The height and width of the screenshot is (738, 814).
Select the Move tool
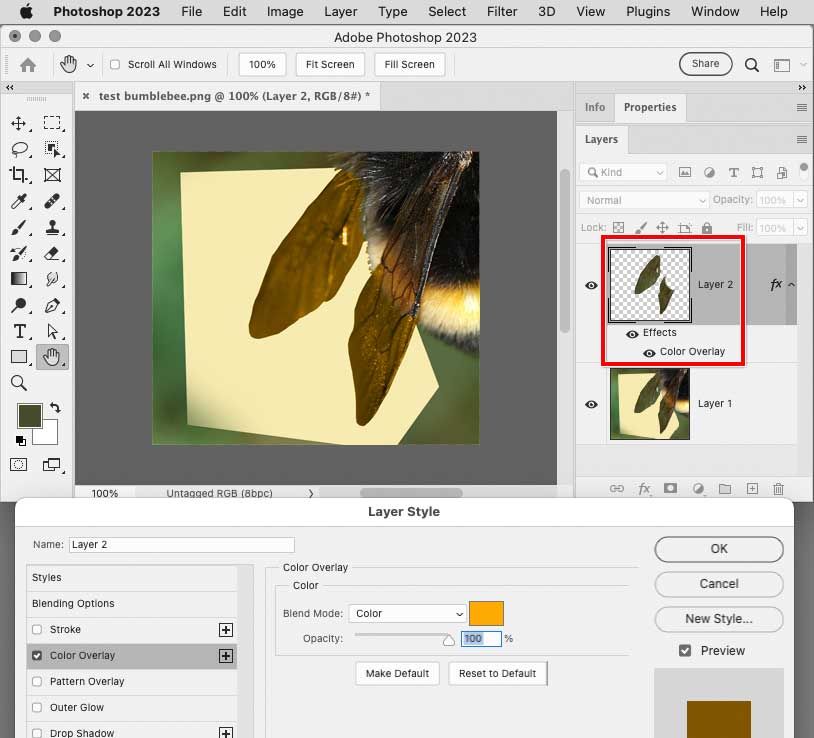18,123
